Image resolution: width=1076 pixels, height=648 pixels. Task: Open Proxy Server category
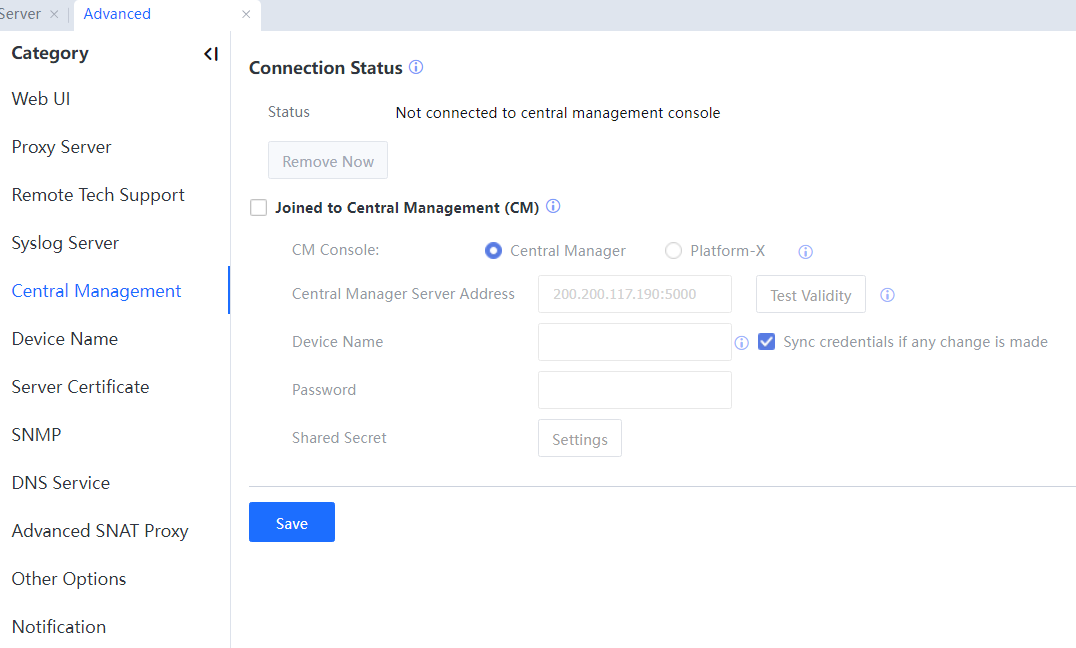point(61,147)
